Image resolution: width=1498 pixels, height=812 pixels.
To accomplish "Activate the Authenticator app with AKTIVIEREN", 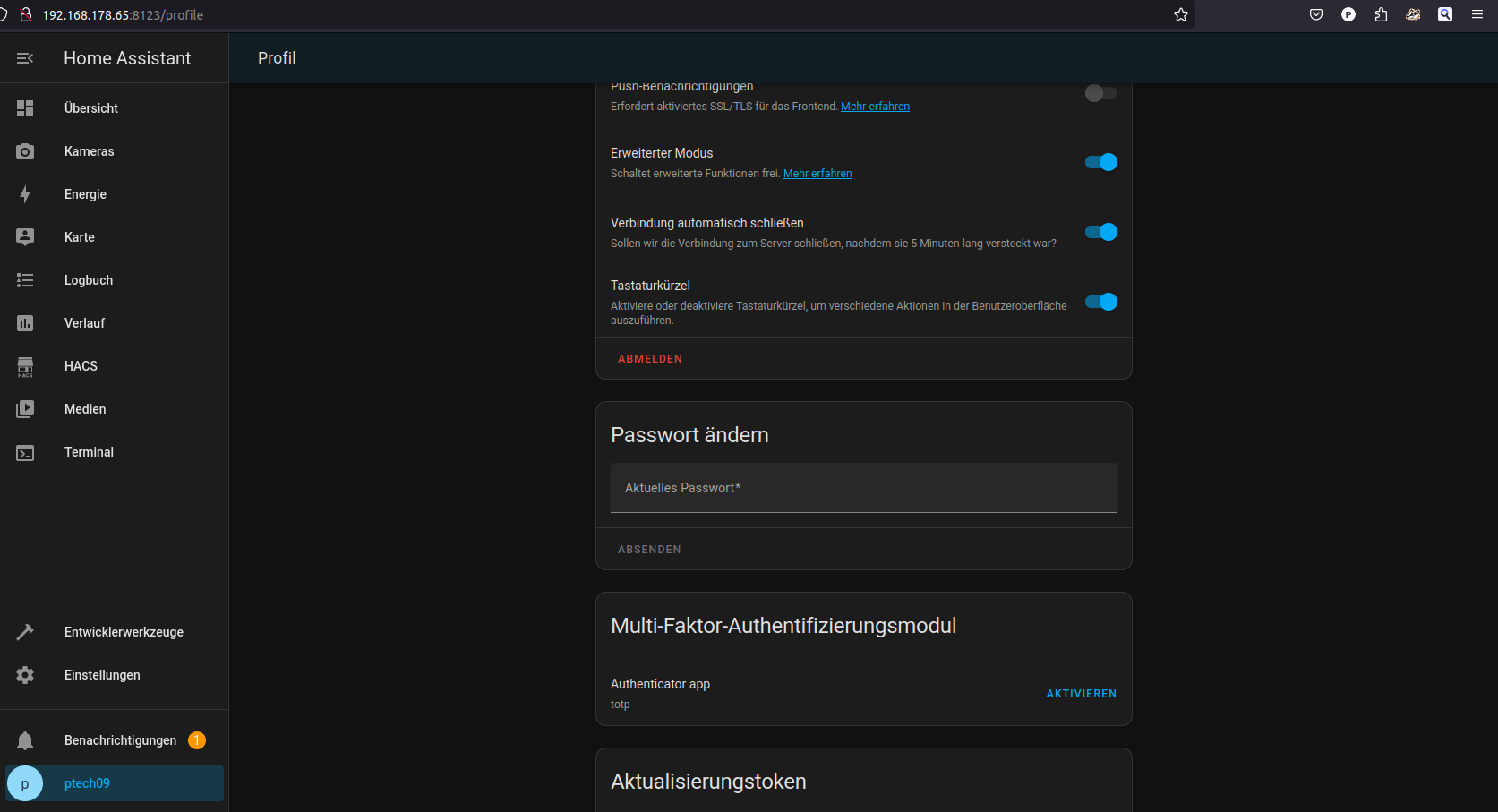I will (1081, 694).
